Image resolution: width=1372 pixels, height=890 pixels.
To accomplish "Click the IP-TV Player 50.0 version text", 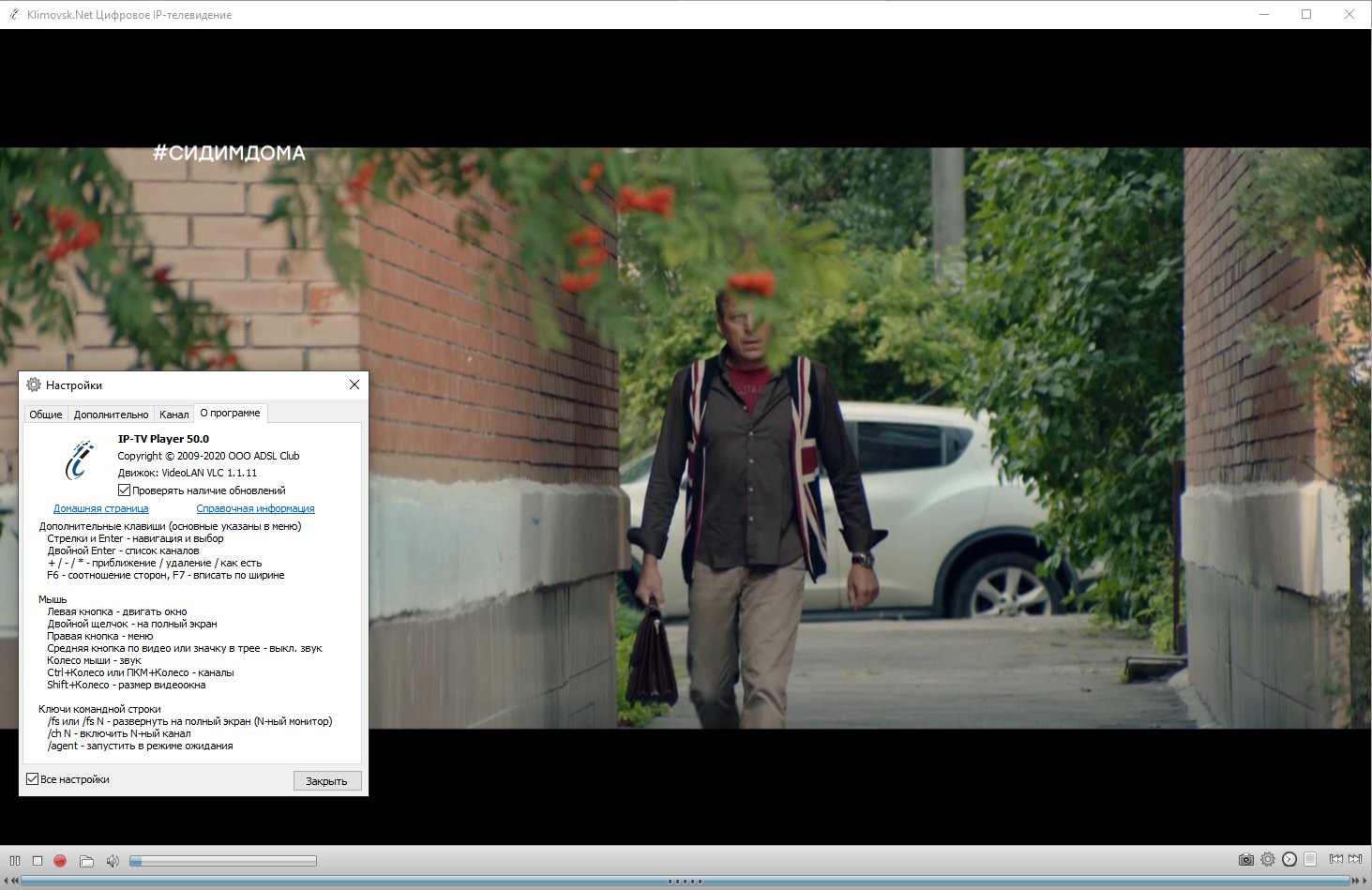I will pos(163,439).
